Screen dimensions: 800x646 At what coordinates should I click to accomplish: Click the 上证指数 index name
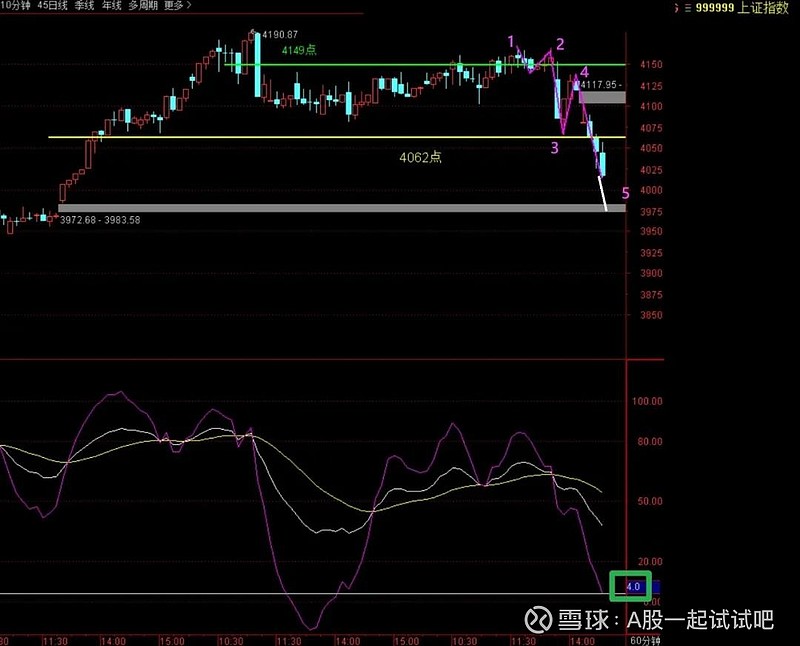(x=763, y=8)
